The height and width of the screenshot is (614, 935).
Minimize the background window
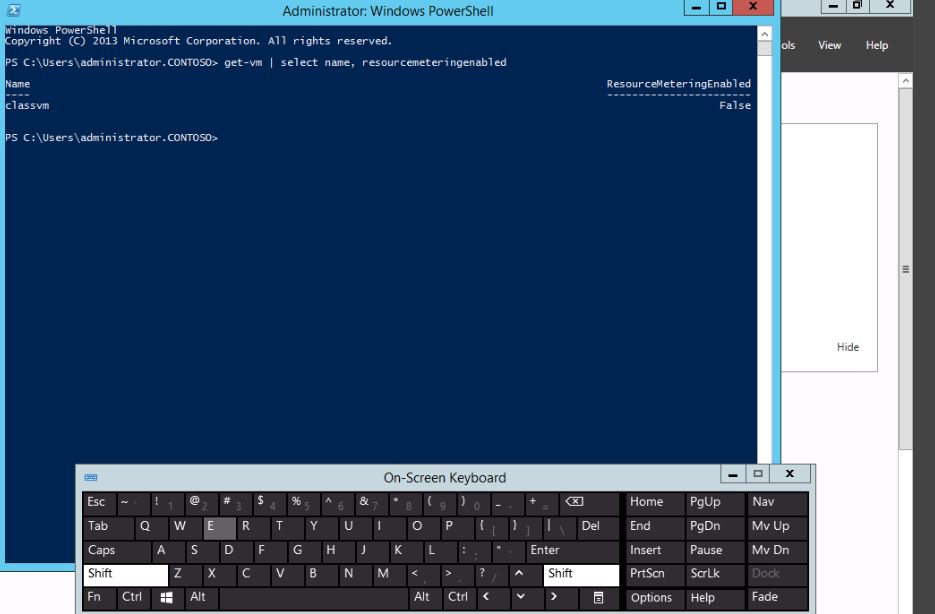tap(833, 5)
